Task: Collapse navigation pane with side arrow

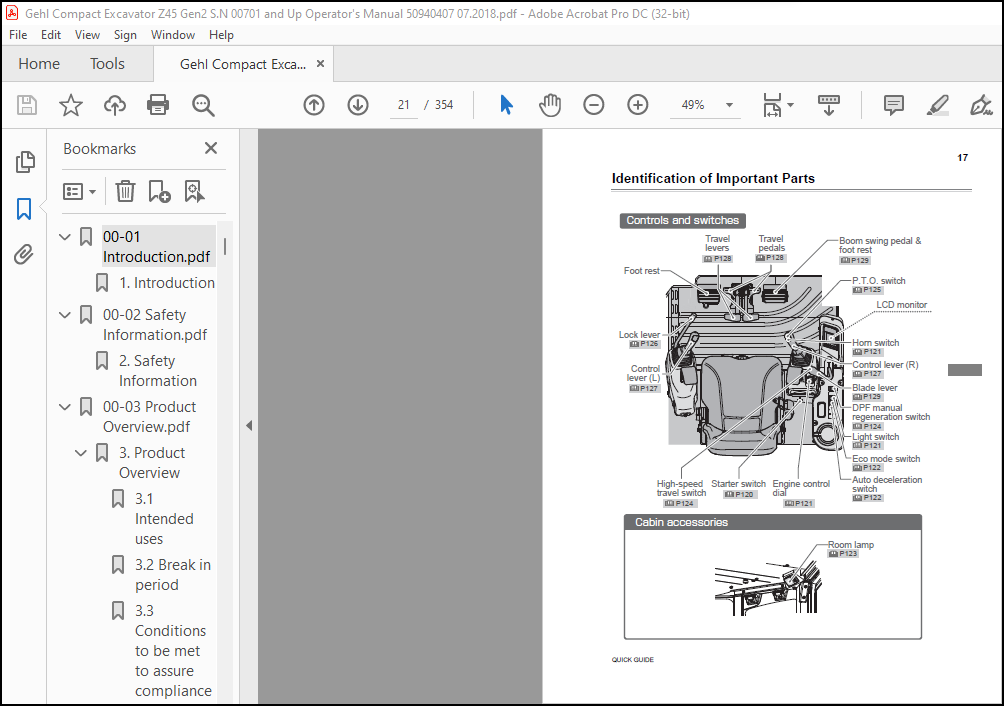Action: point(249,426)
